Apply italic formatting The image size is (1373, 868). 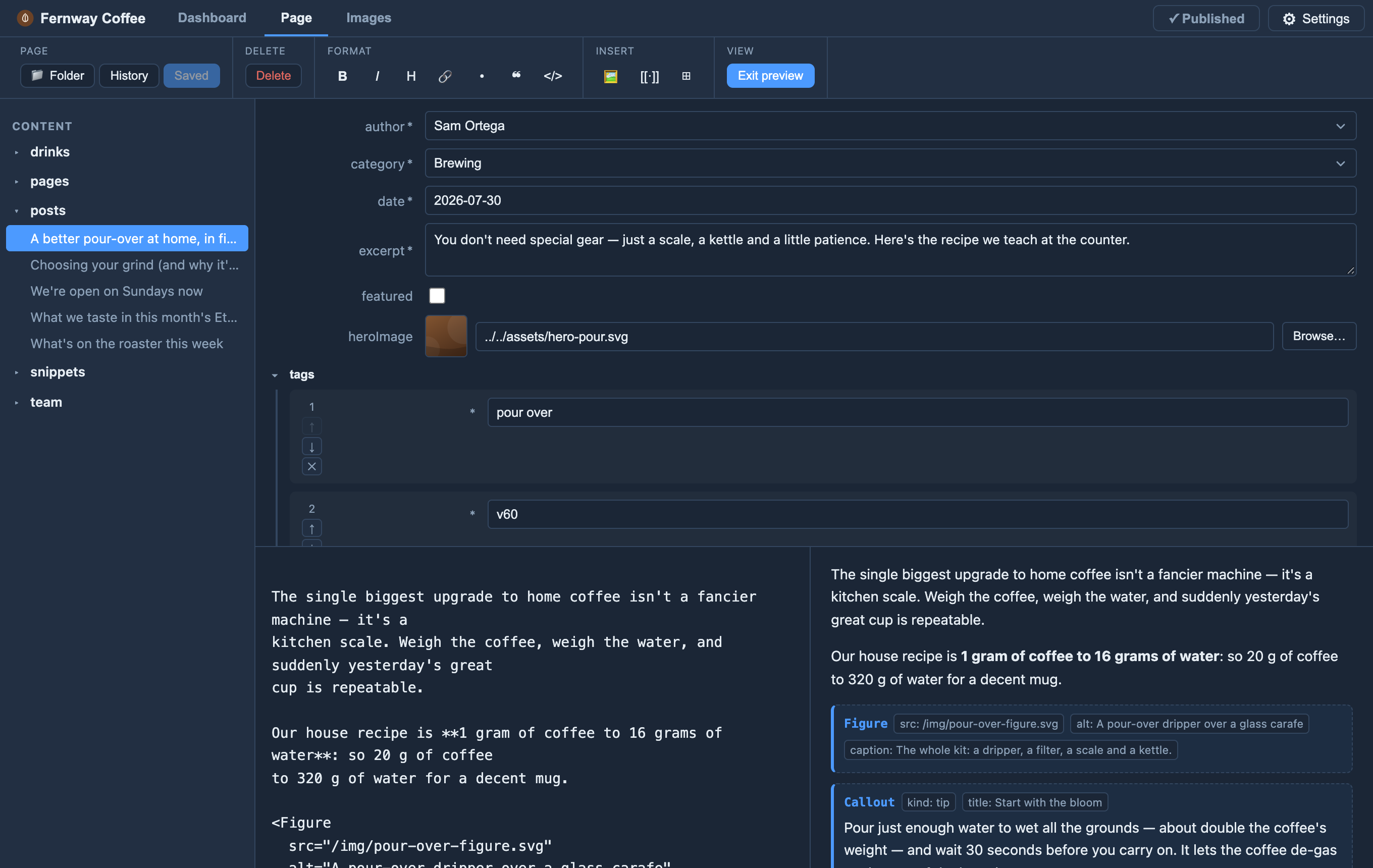(x=377, y=76)
